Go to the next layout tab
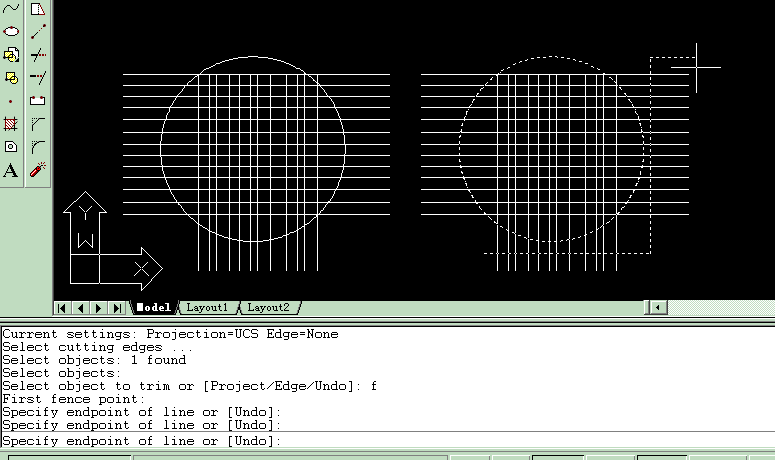775x460 pixels. 98,308
